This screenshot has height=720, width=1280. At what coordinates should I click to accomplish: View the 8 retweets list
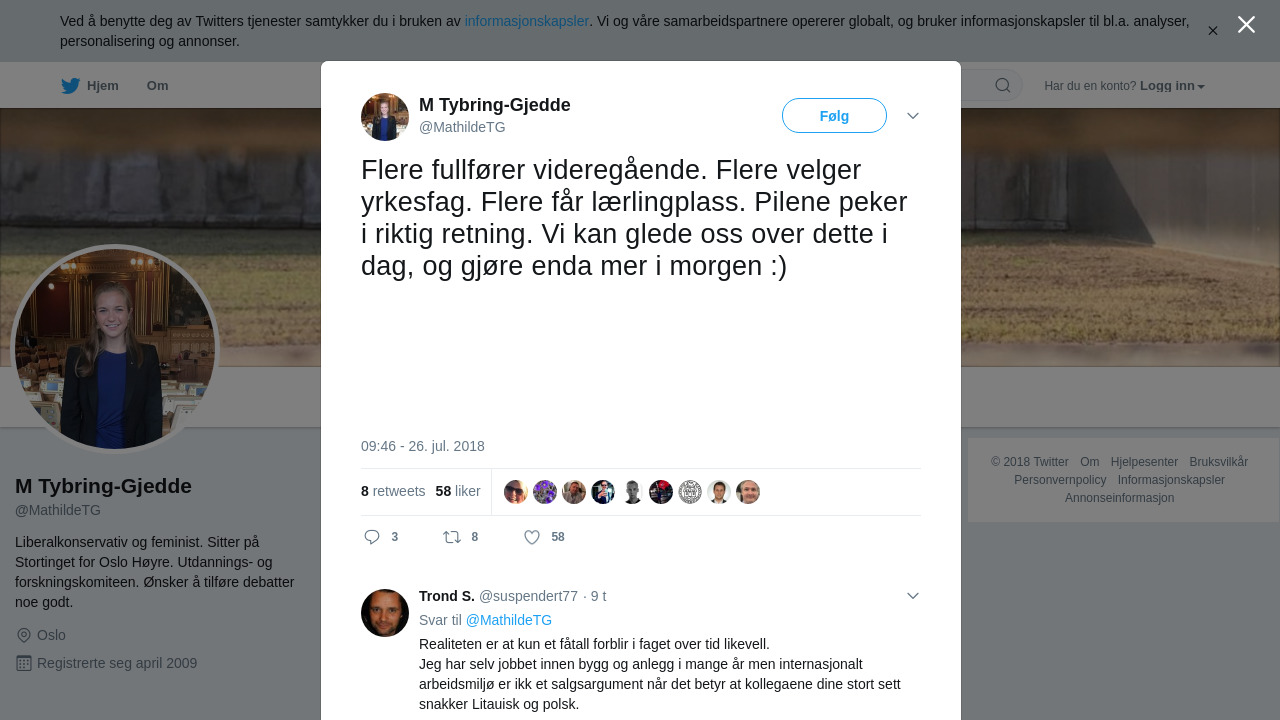393,491
